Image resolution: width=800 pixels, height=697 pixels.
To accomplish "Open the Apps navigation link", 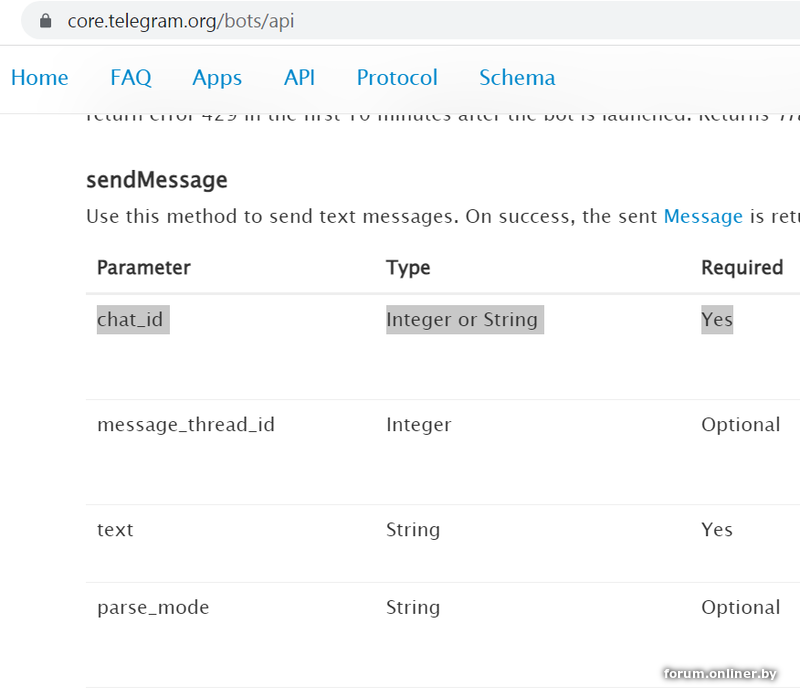I will click(x=217, y=78).
